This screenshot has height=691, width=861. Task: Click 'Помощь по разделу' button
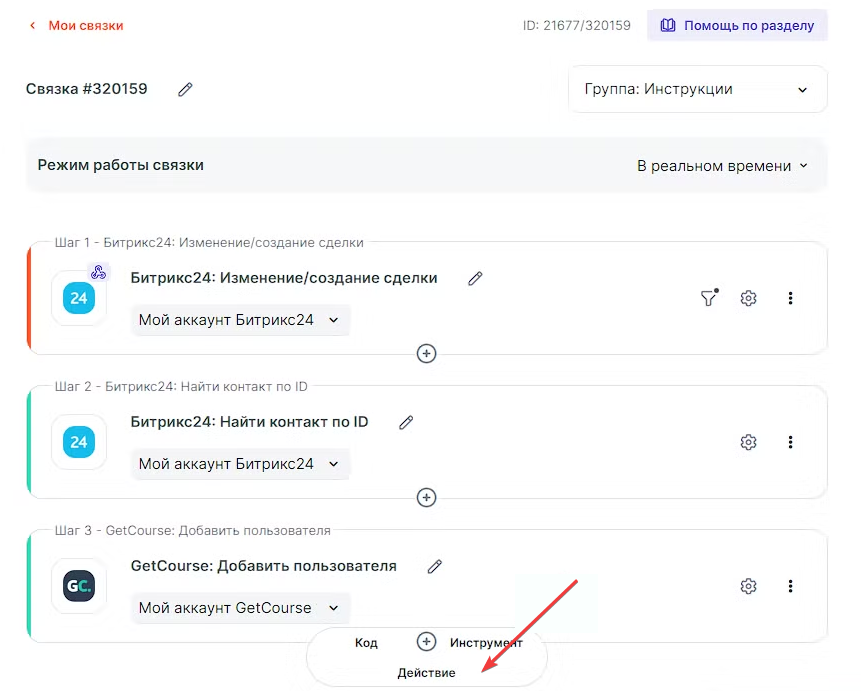click(737, 25)
